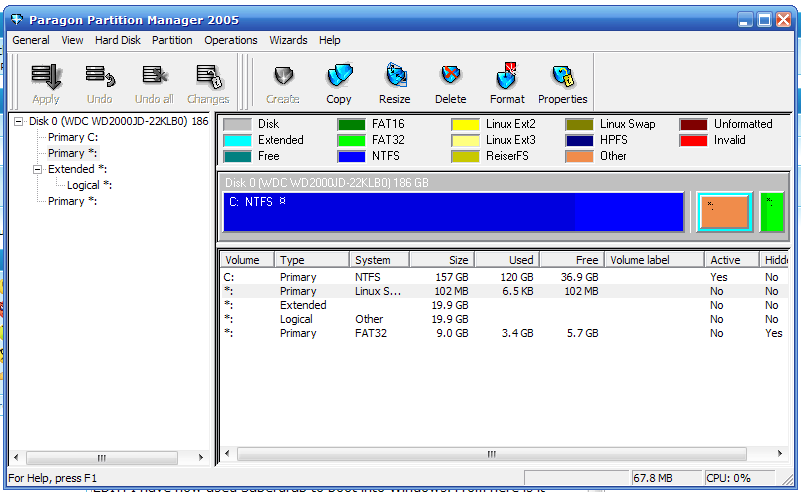
Task: Collapse the Disk 0 tree node
Action: tap(19, 121)
